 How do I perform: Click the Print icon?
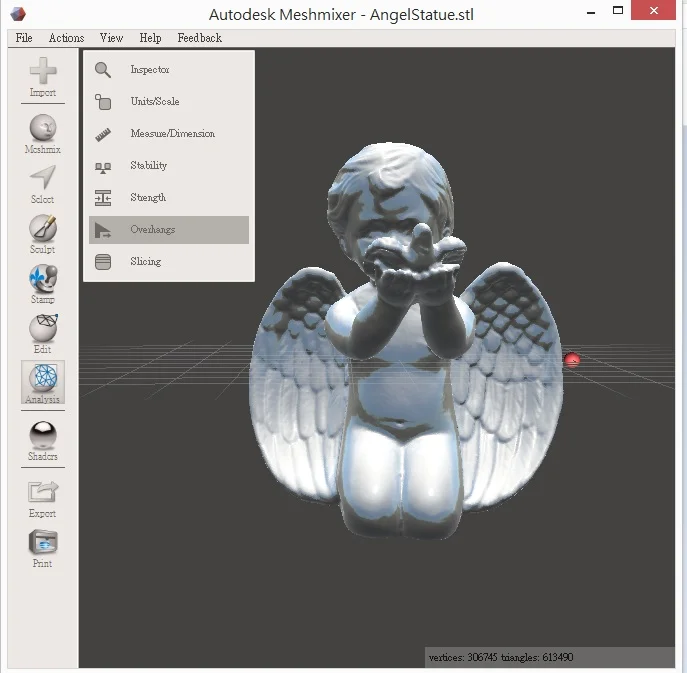[43, 542]
